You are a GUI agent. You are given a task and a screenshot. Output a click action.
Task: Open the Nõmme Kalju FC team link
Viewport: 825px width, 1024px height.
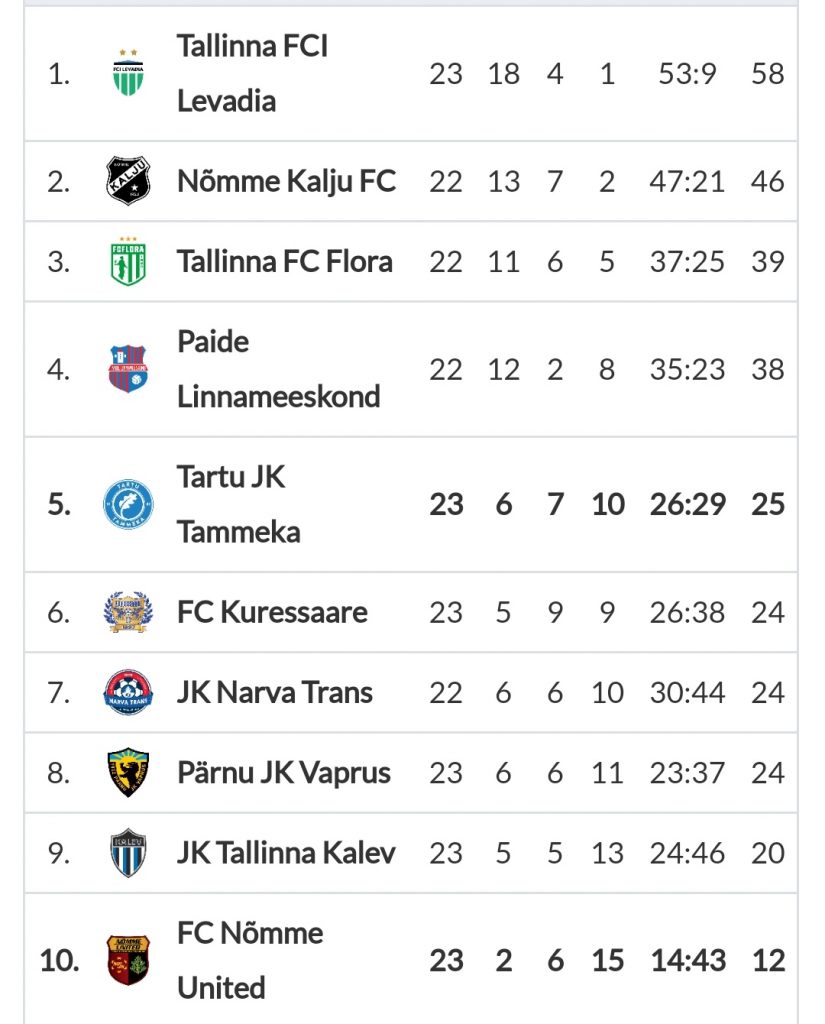pos(286,181)
